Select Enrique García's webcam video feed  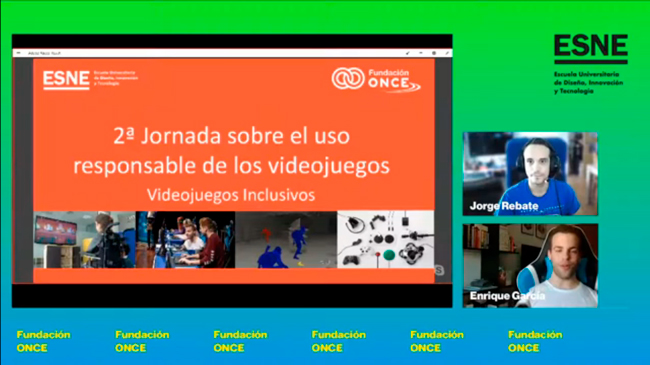click(x=530, y=265)
